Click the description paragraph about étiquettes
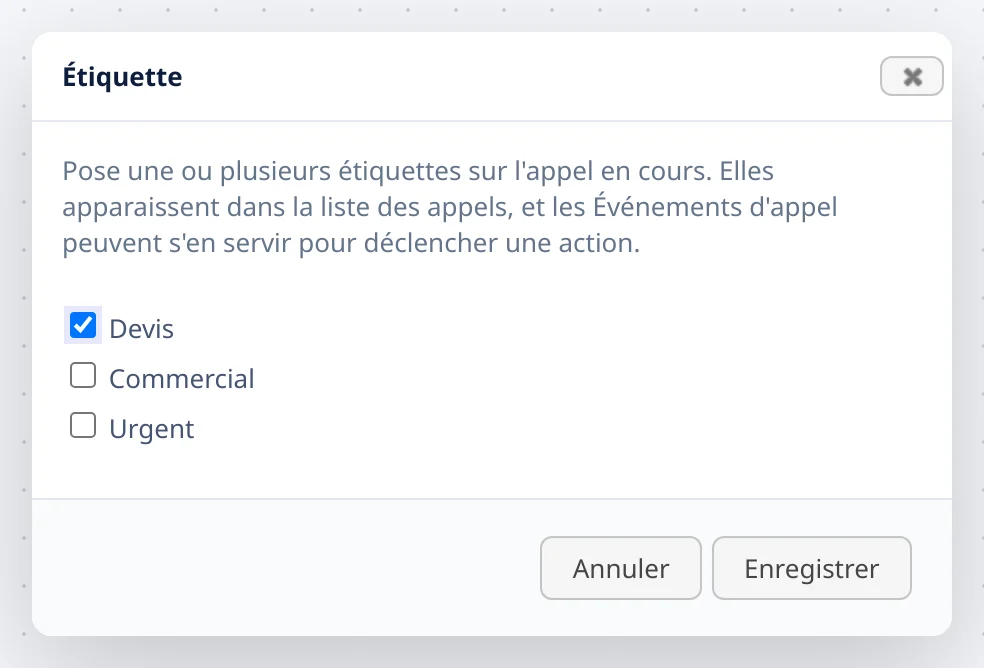Viewport: 984px width, 668px height. (x=449, y=207)
